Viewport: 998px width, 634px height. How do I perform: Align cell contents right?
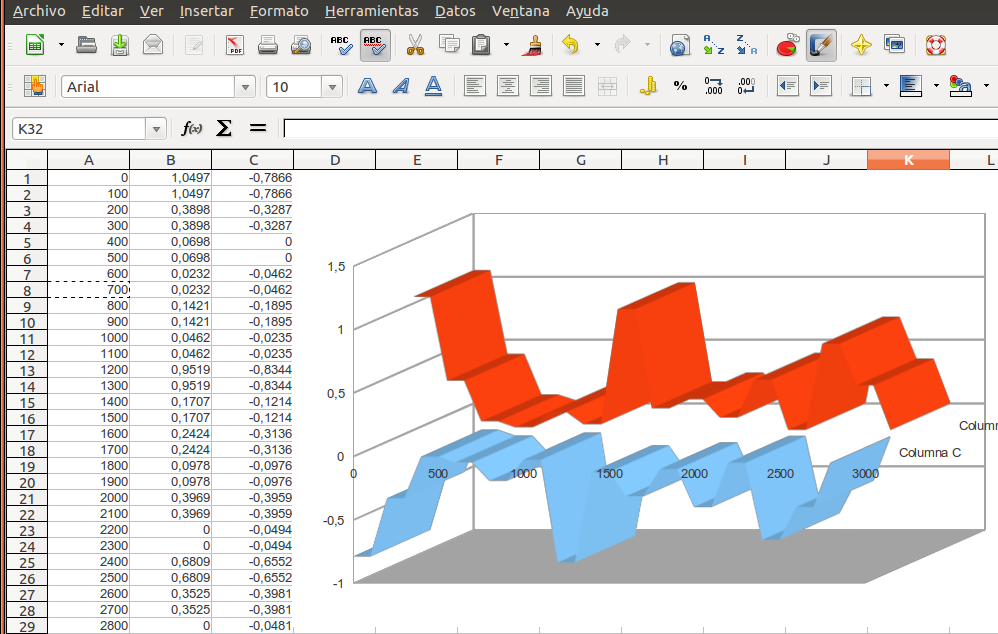pos(540,86)
